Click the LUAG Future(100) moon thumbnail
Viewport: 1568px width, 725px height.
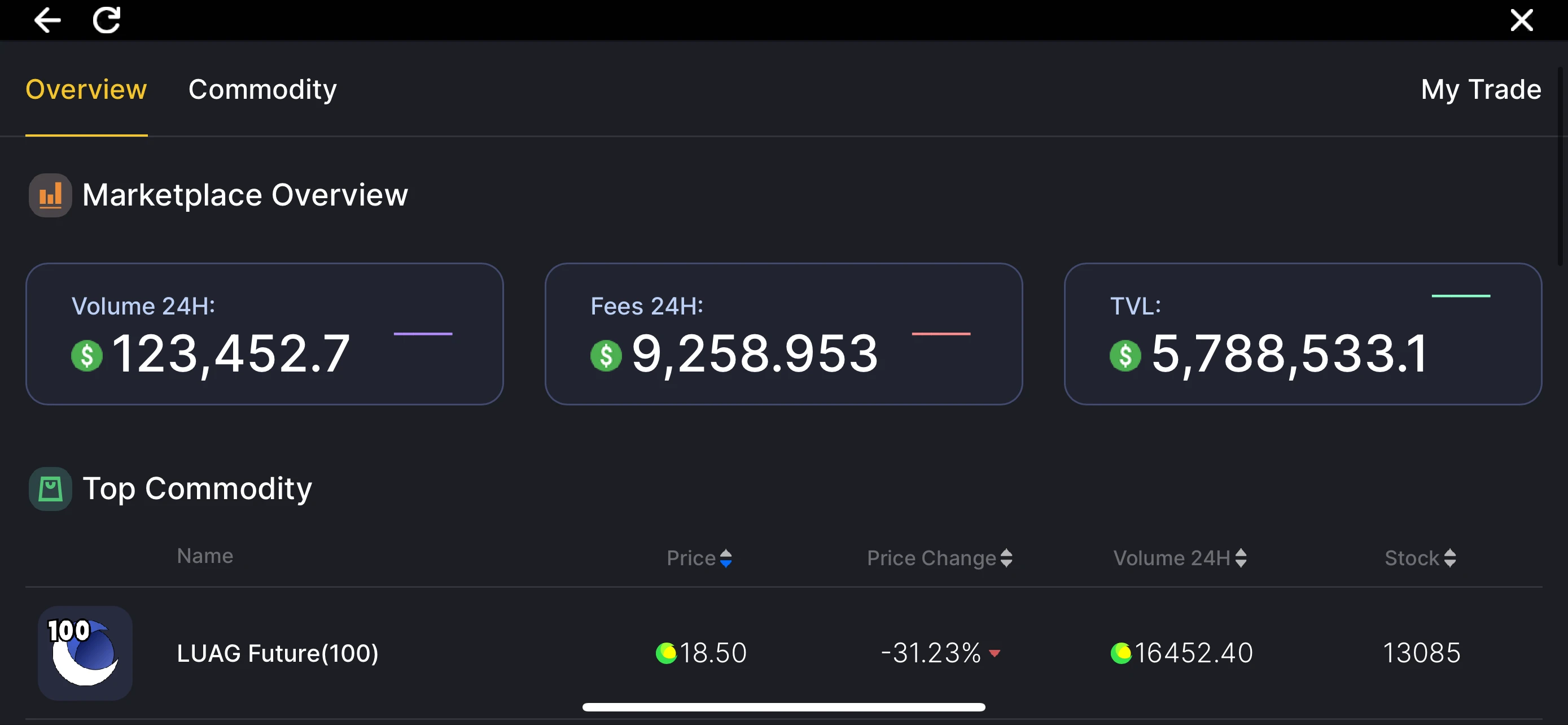85,653
